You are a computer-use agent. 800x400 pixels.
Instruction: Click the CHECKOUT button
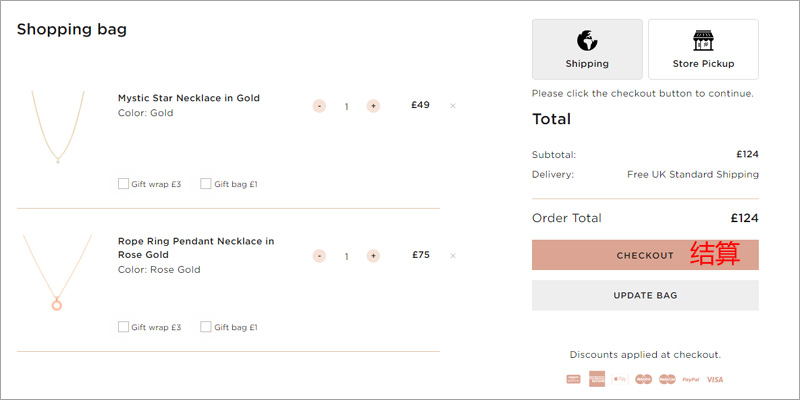(645, 255)
